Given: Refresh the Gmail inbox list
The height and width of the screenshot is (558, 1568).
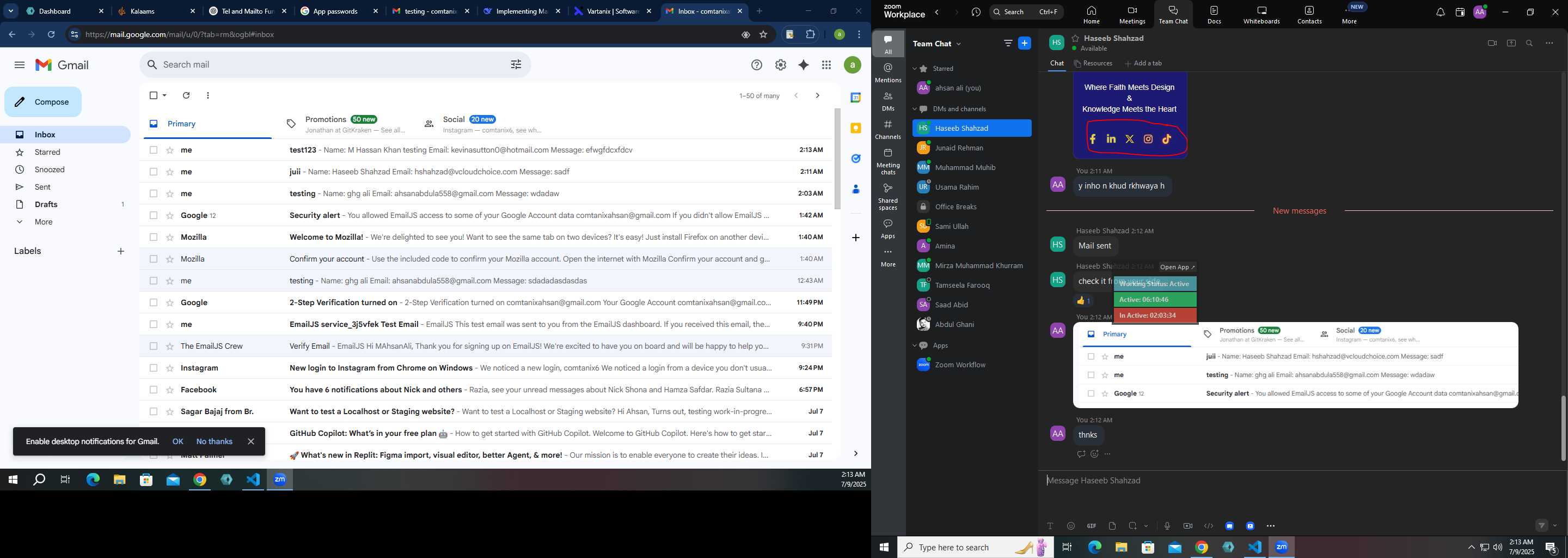Looking at the screenshot, I should click(x=186, y=96).
